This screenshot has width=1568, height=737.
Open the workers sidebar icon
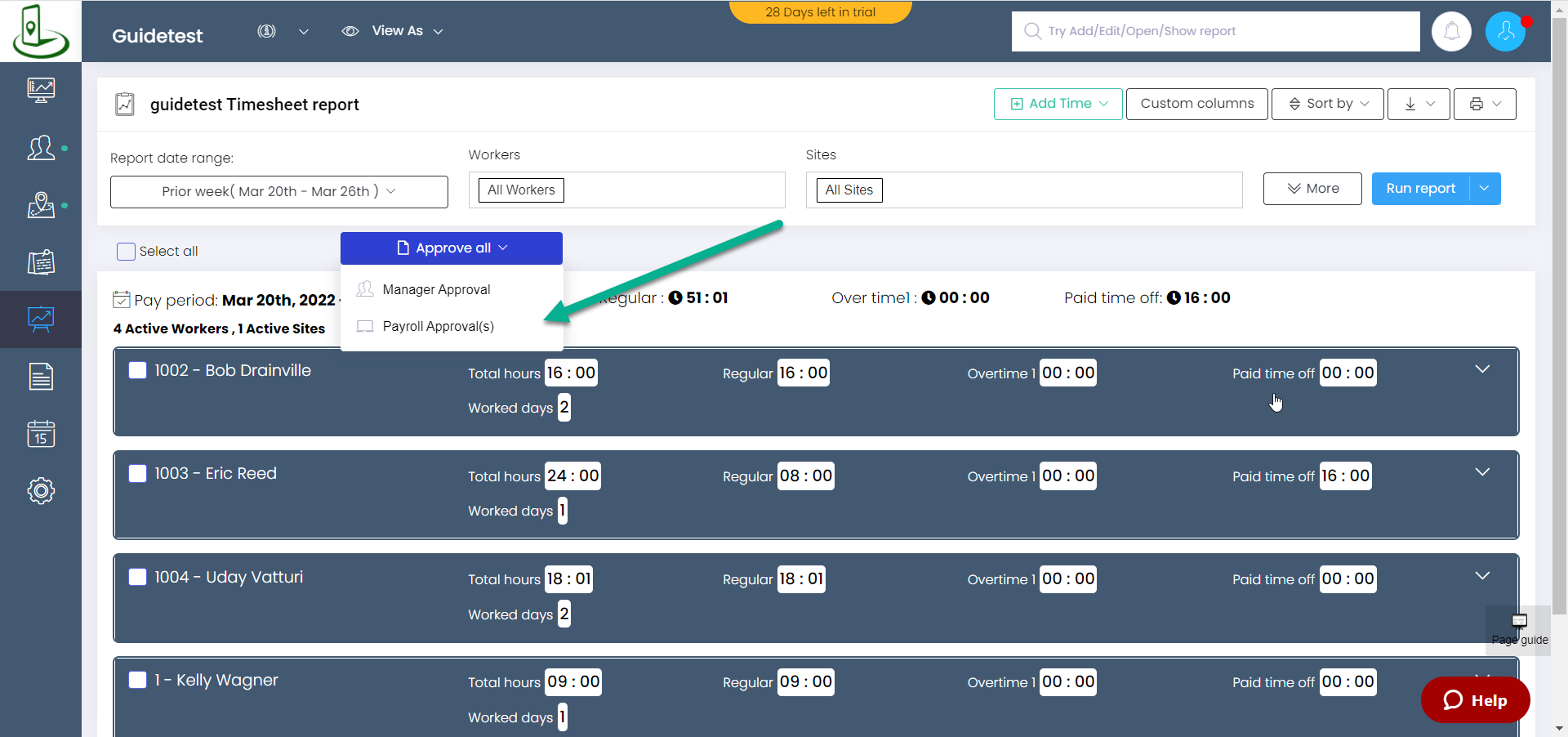[41, 148]
